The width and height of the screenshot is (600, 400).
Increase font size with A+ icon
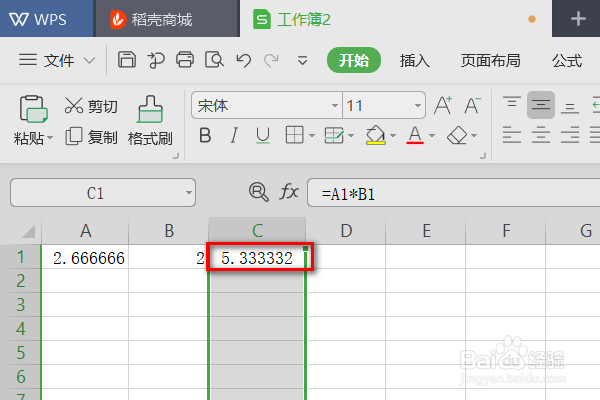(x=443, y=105)
